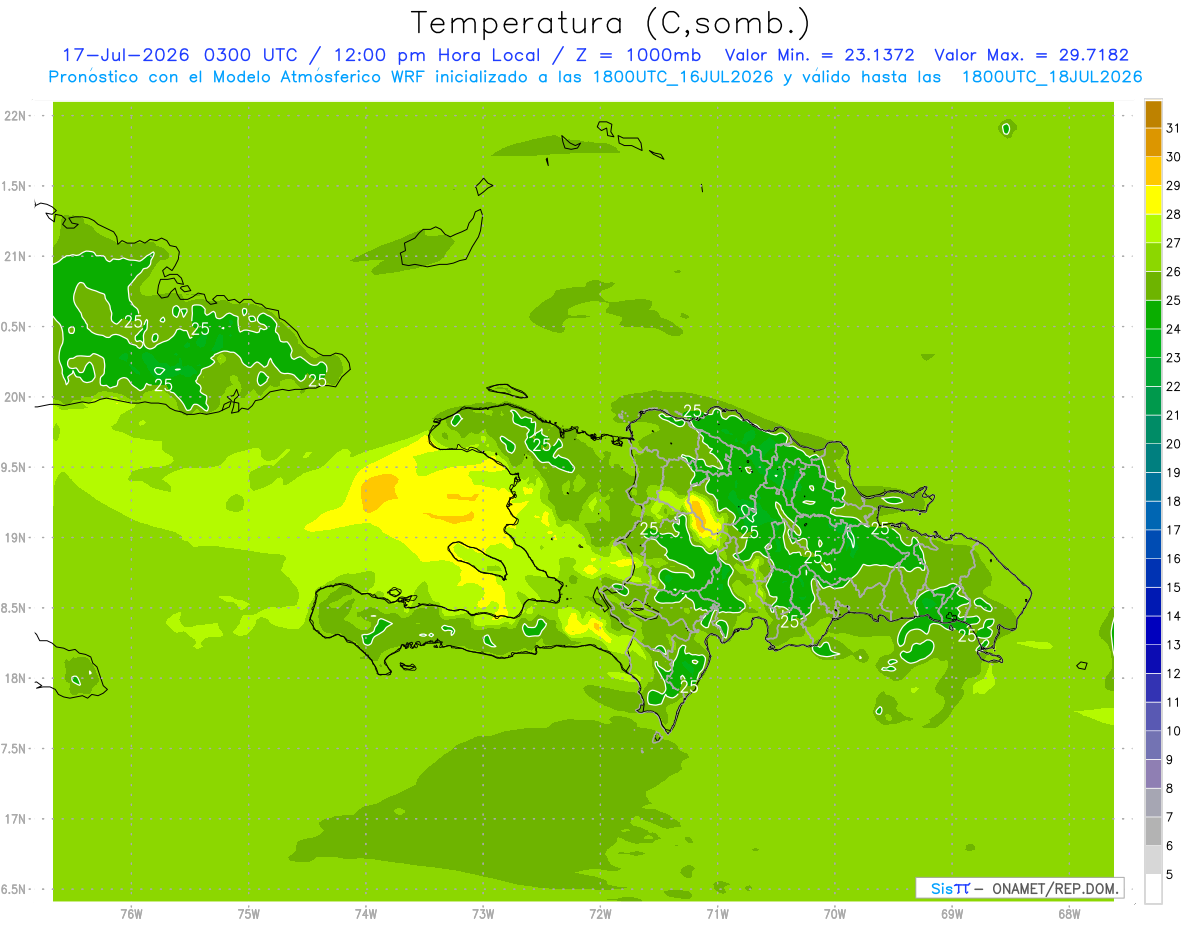Click the title 'Temperatura (C,somb.)'
The width and height of the screenshot is (1200, 927).
click(610, 23)
